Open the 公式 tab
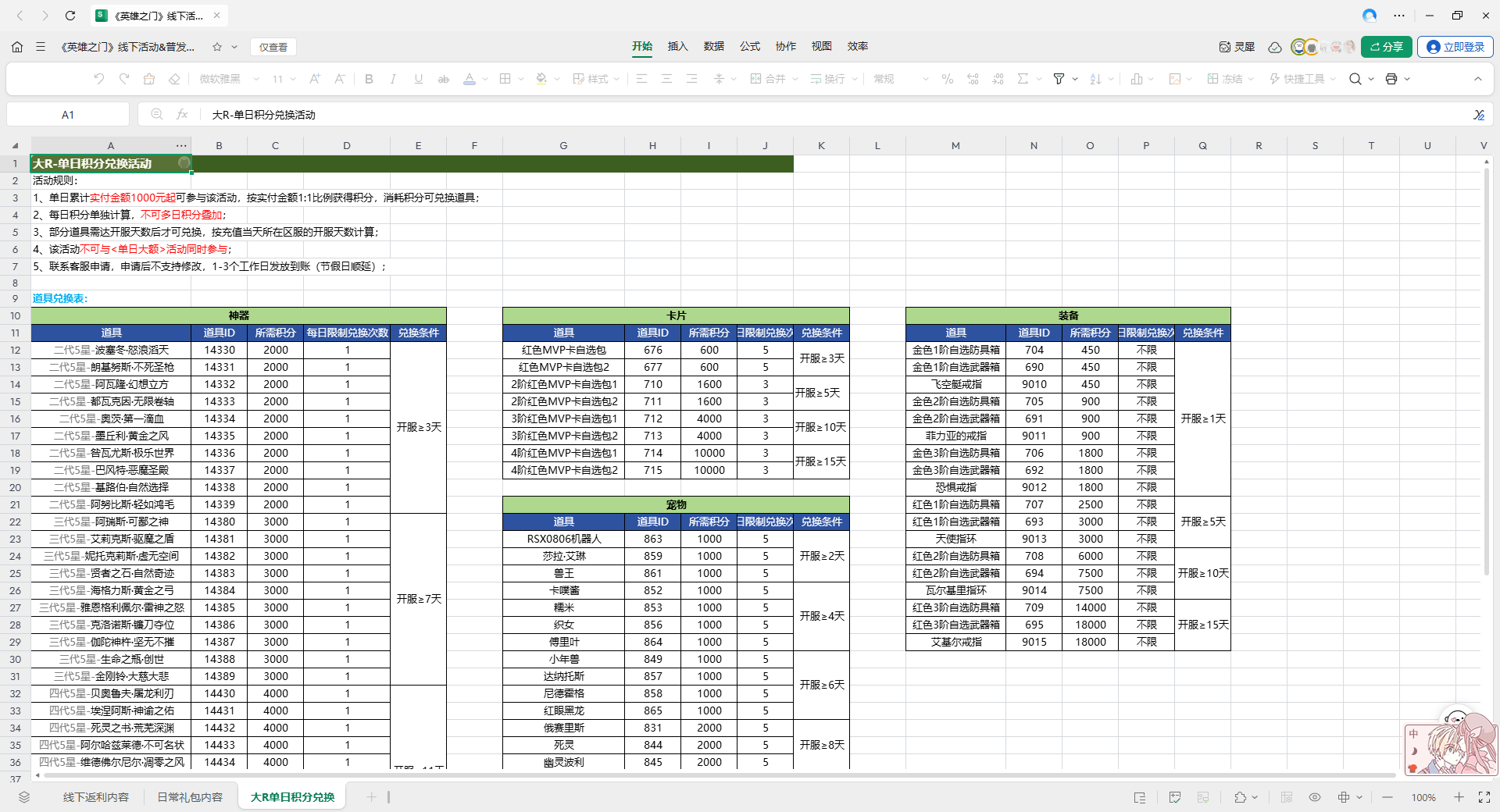Image resolution: width=1500 pixels, height=812 pixels. [x=750, y=47]
